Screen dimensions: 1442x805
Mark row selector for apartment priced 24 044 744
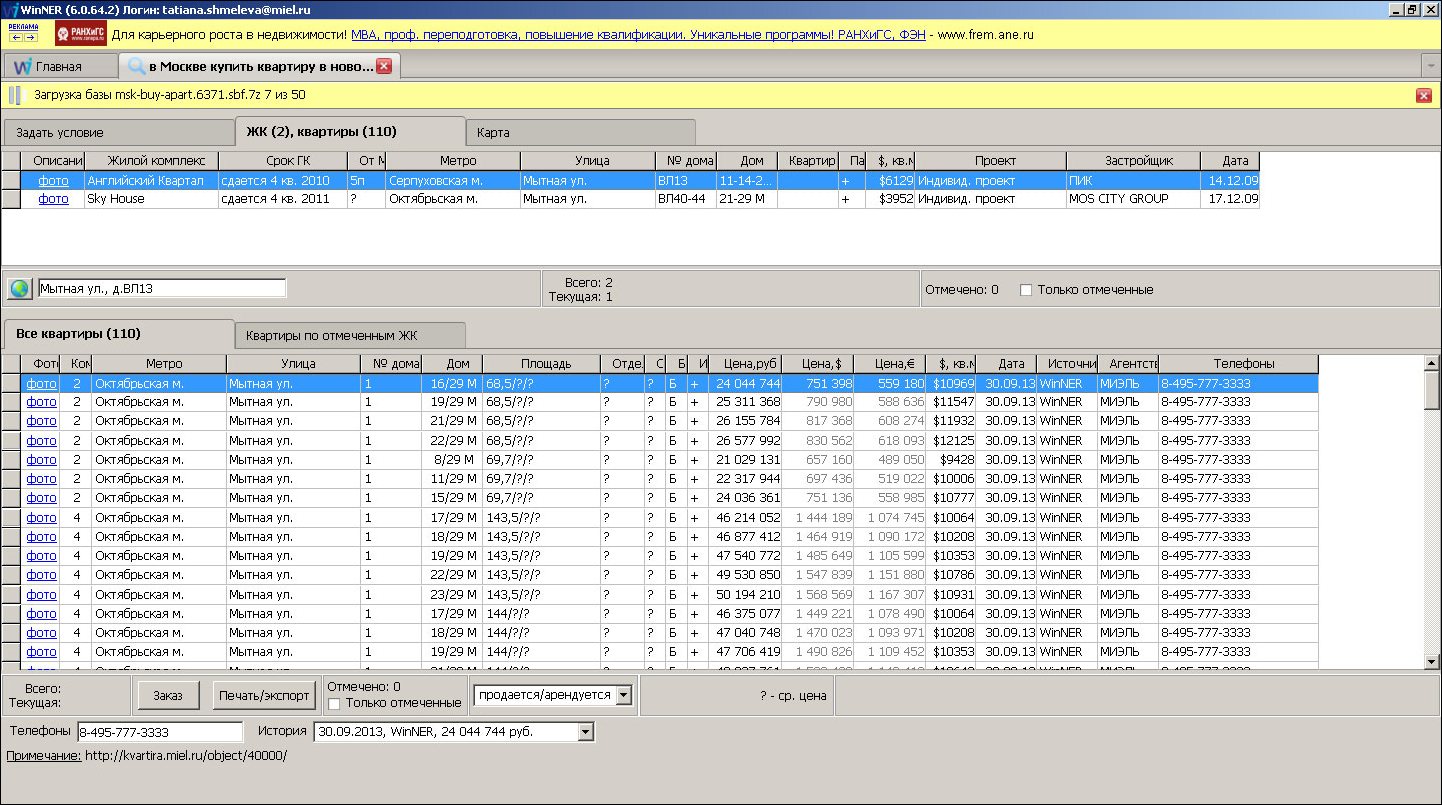tap(12, 383)
